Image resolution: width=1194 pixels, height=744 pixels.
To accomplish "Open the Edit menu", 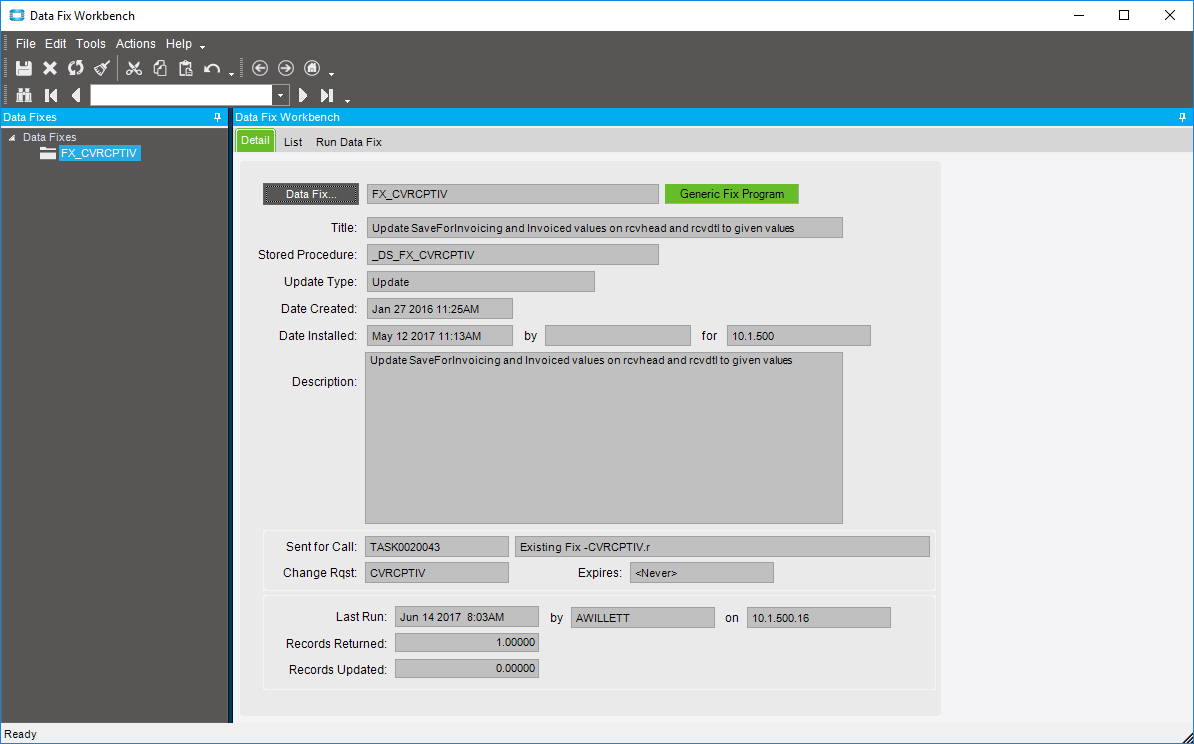I will point(56,44).
